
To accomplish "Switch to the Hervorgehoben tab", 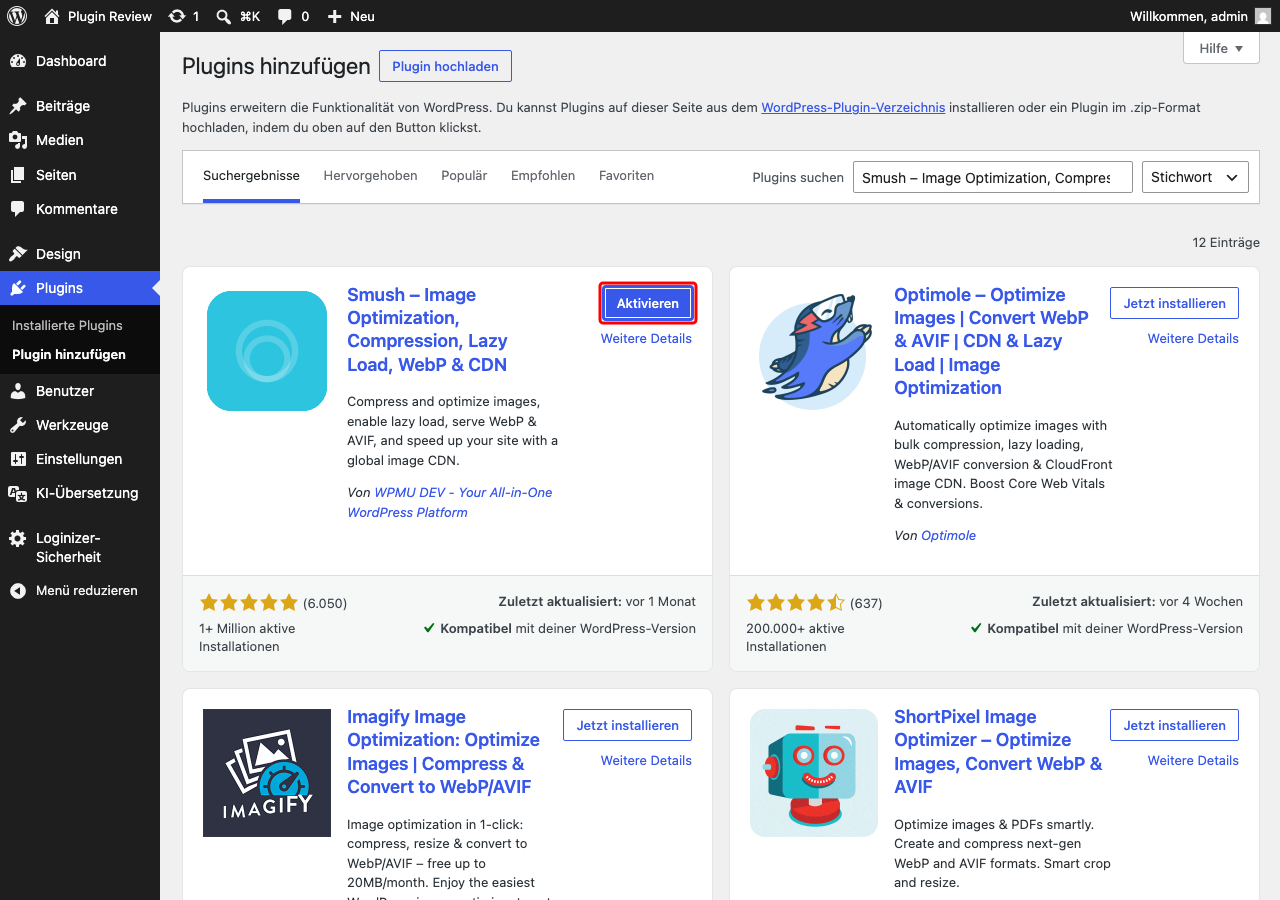I will (x=370, y=176).
